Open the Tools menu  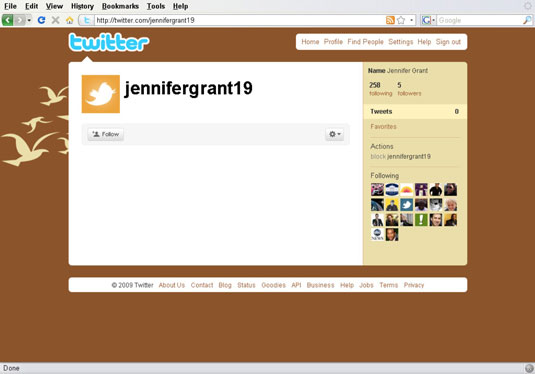click(156, 6)
